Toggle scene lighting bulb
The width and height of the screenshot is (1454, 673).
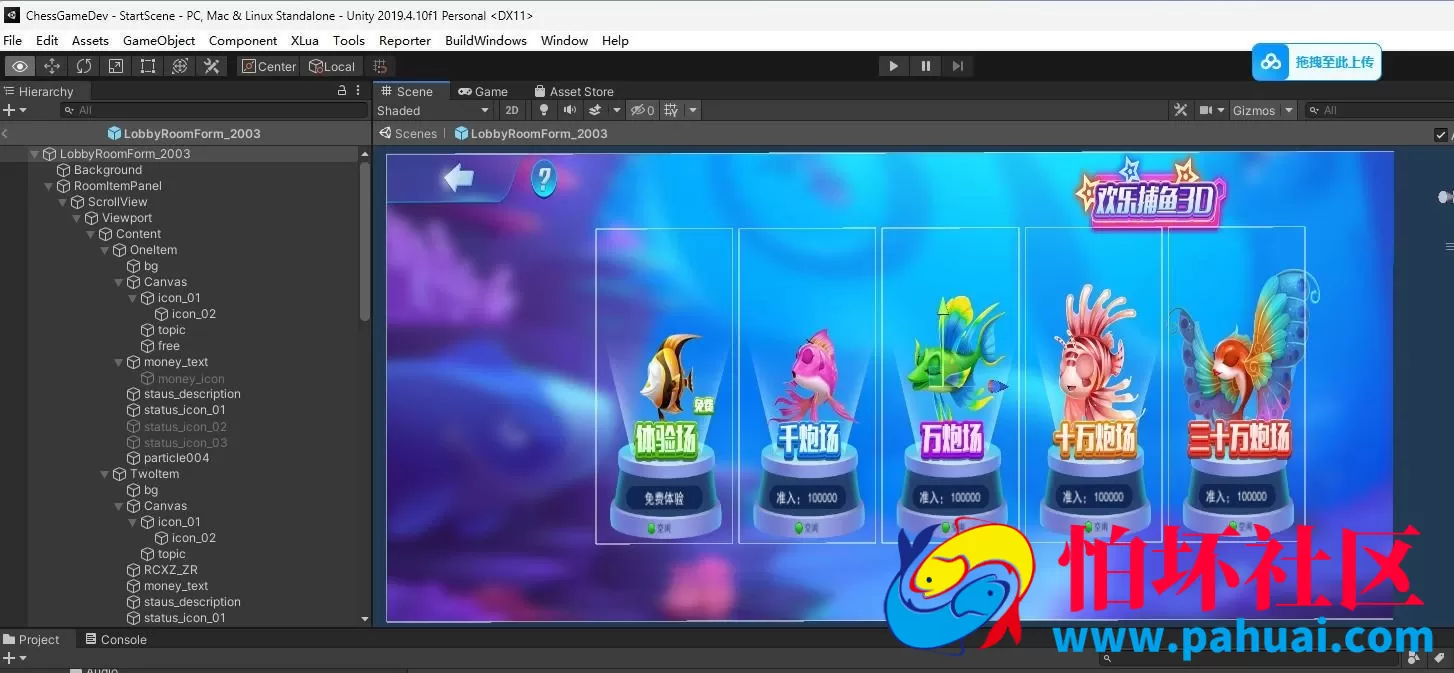(x=543, y=110)
